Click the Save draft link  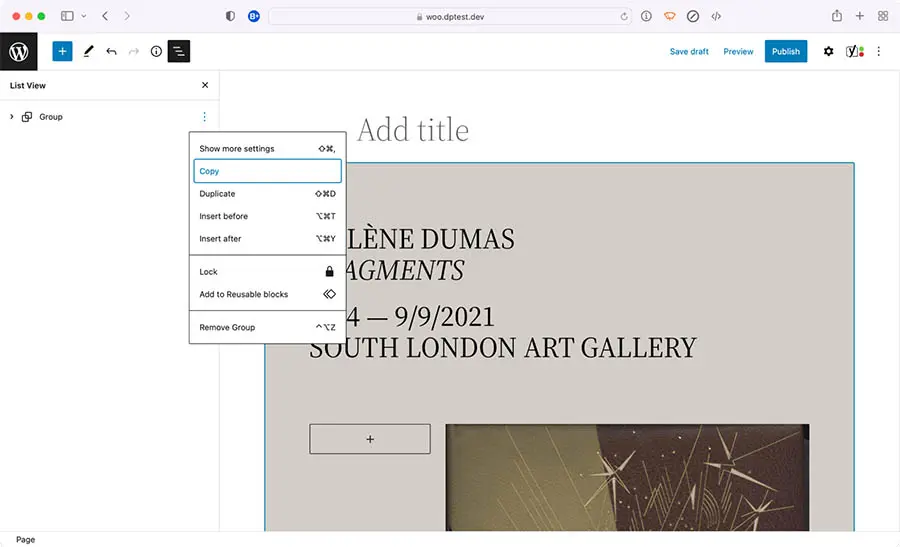click(x=689, y=51)
